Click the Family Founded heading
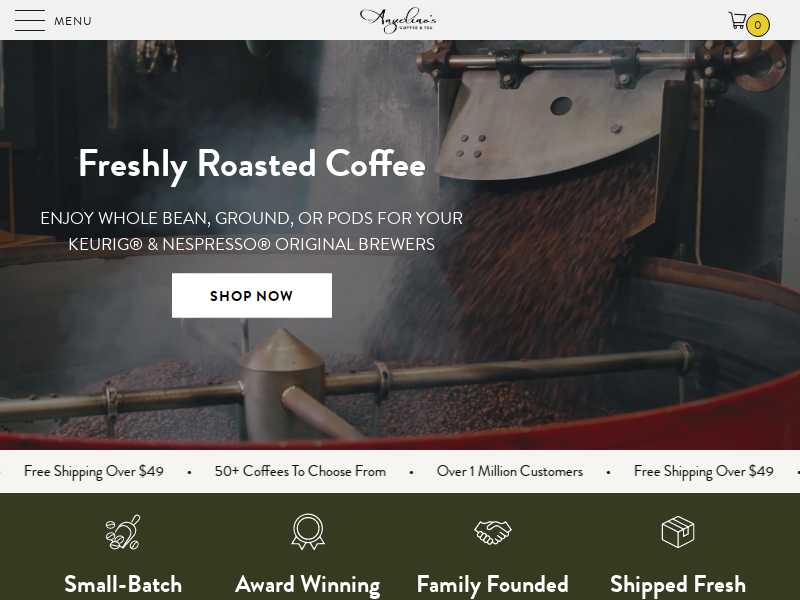Viewport: 800px width, 600px height. pos(492,584)
